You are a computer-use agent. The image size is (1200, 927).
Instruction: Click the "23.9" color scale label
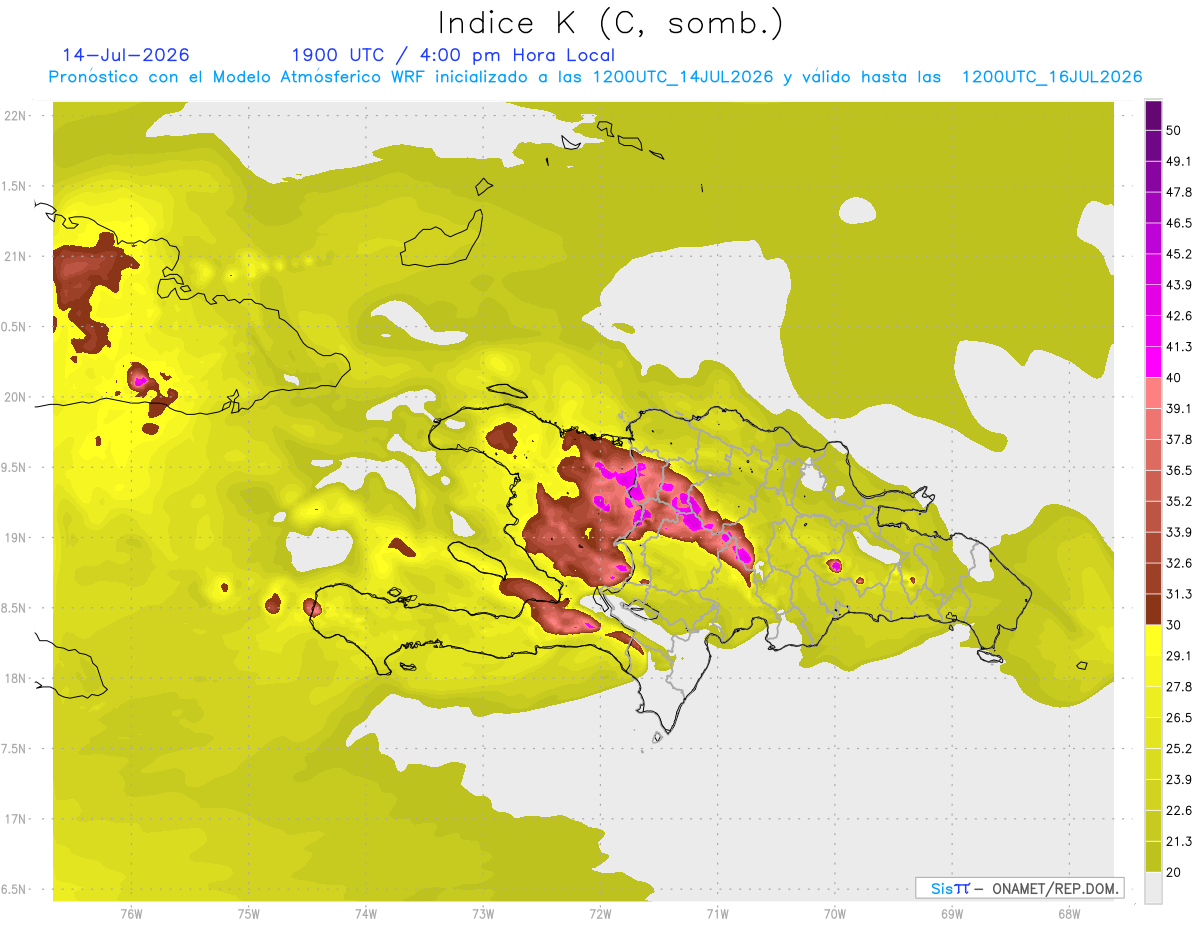1179,779
